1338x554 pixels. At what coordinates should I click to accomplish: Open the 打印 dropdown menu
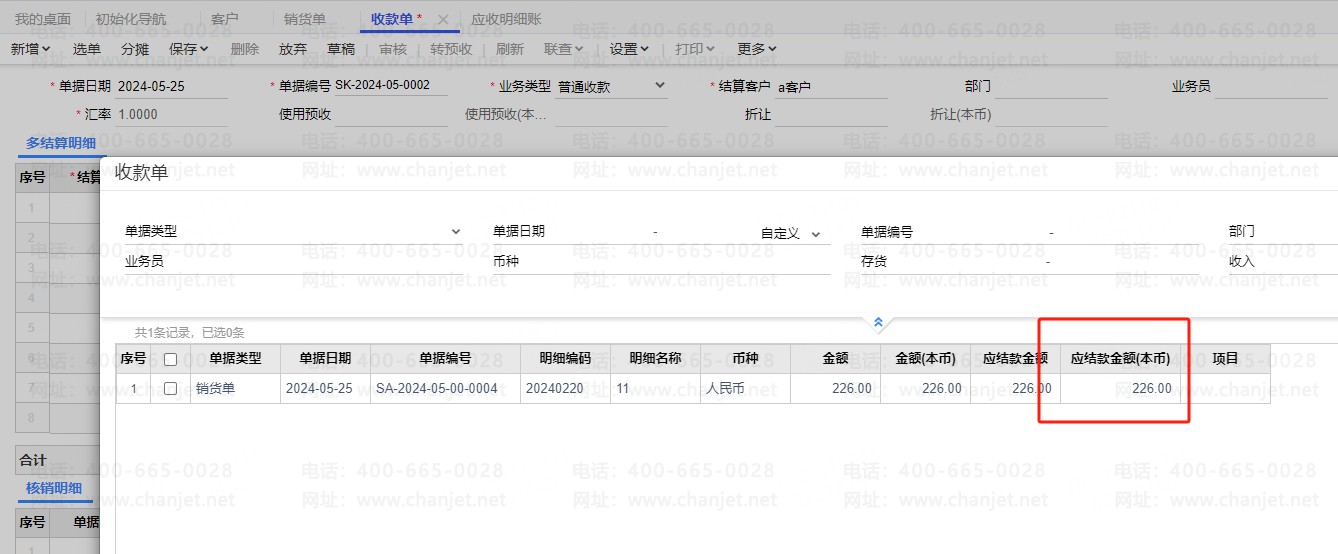point(695,48)
